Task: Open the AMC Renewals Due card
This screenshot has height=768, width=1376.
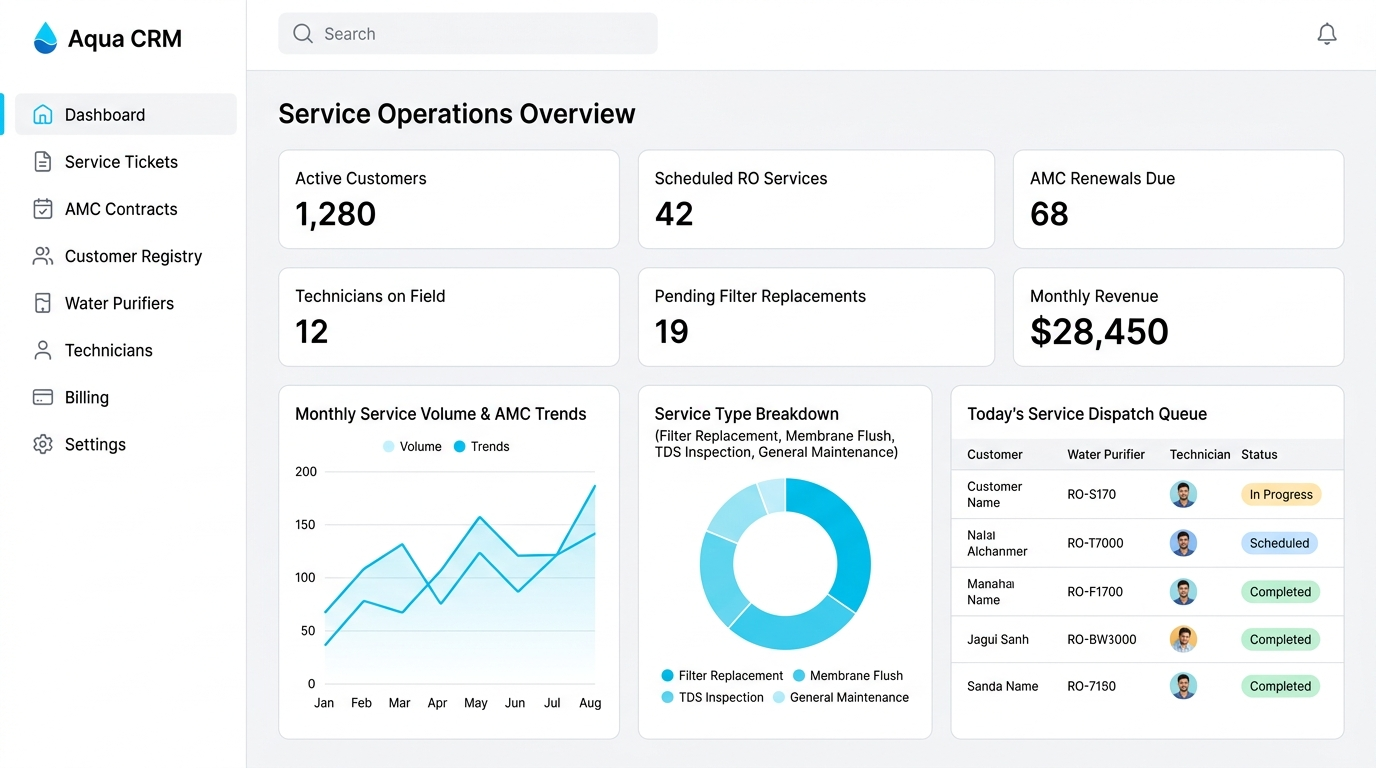Action: click(1178, 200)
